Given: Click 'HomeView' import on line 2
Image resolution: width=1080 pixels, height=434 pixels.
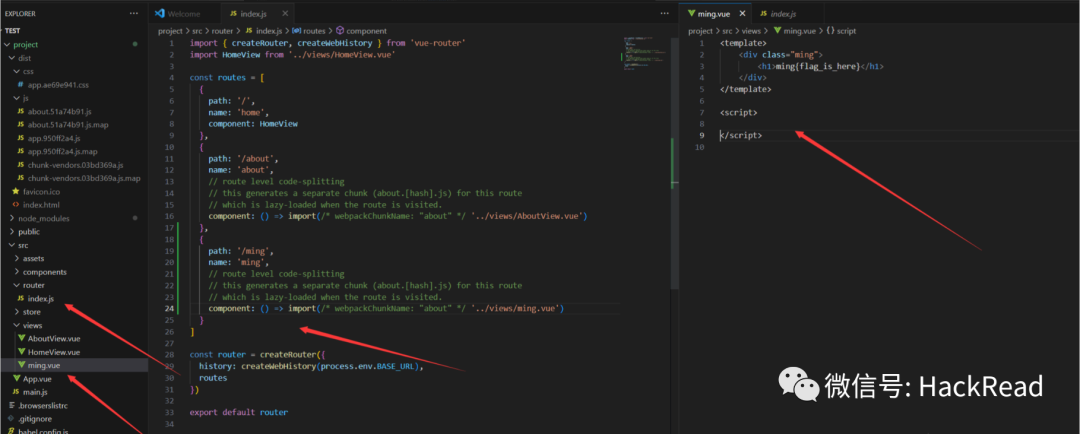Looking at the screenshot, I should [x=241, y=54].
